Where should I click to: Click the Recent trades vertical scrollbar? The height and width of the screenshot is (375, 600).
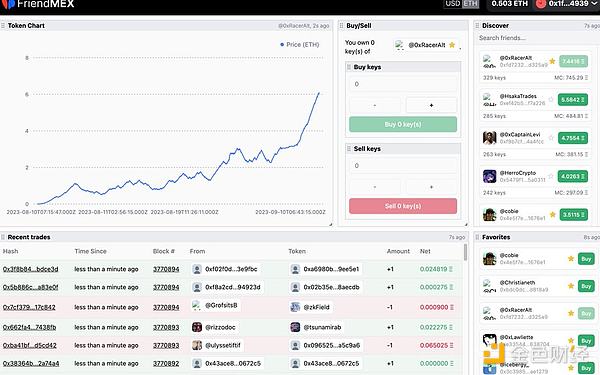(465, 253)
